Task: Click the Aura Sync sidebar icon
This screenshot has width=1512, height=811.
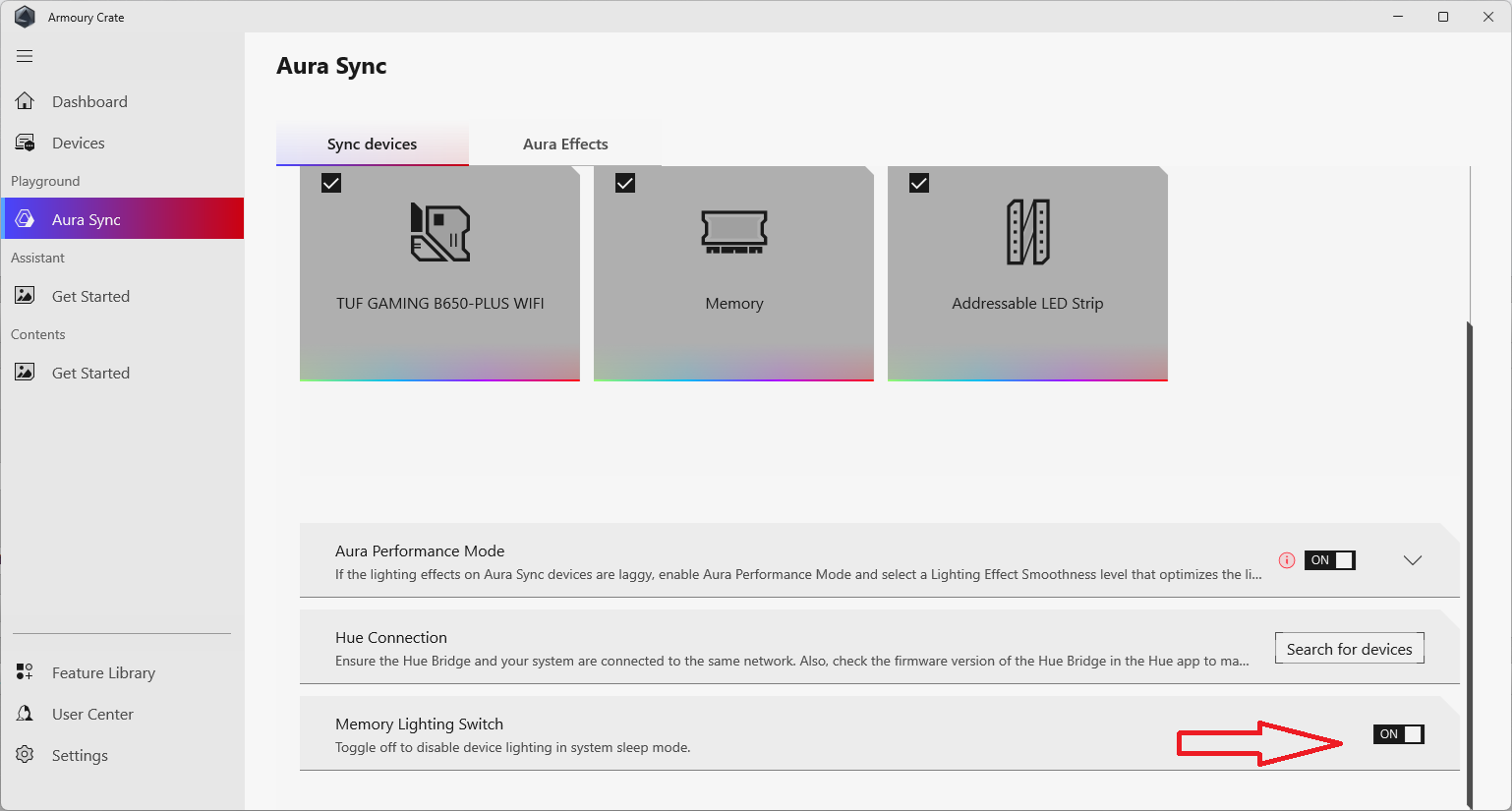Action: [x=26, y=218]
